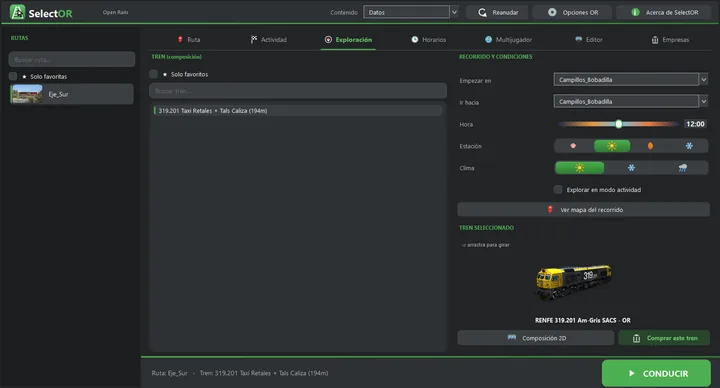Select rain weather cloud option
The image size is (720, 388).
click(x=683, y=168)
